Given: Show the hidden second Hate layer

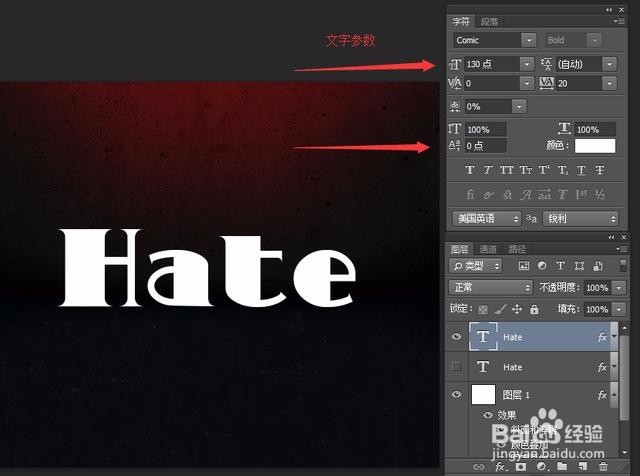Looking at the screenshot, I should [x=456, y=366].
